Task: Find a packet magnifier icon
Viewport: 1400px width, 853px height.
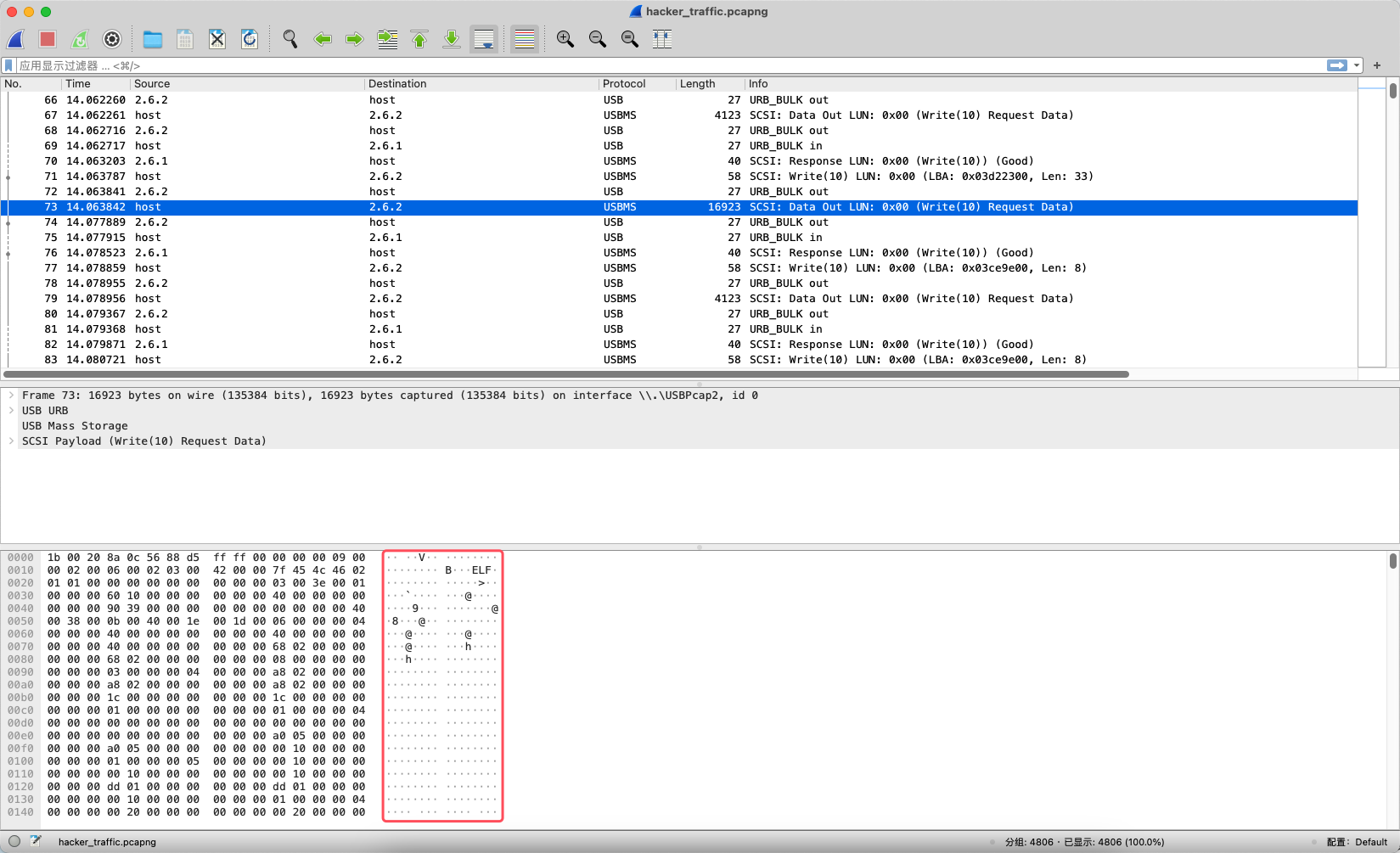Action: coord(290,39)
